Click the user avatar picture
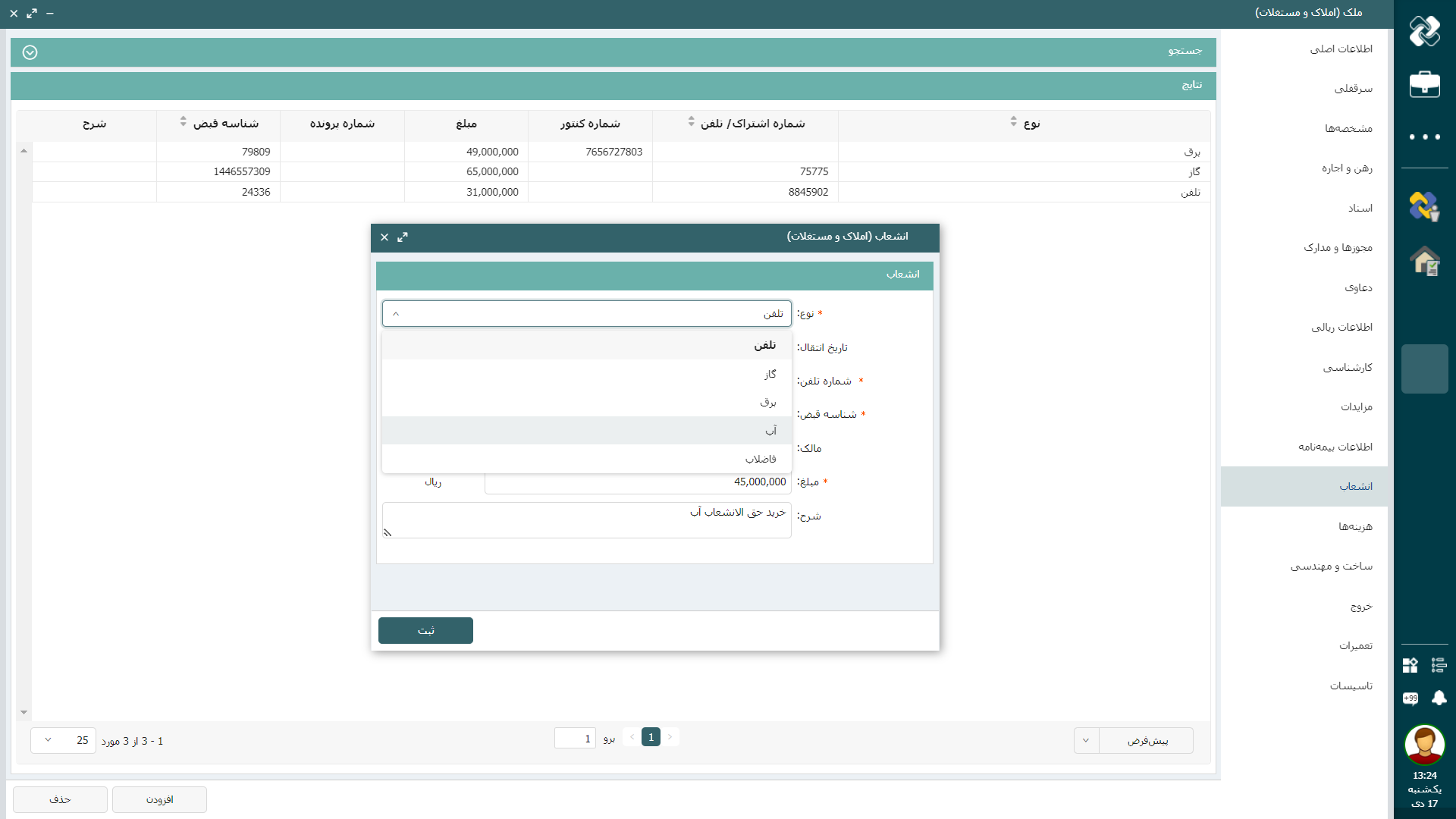Screen dimensions: 1456x819 (1424, 745)
